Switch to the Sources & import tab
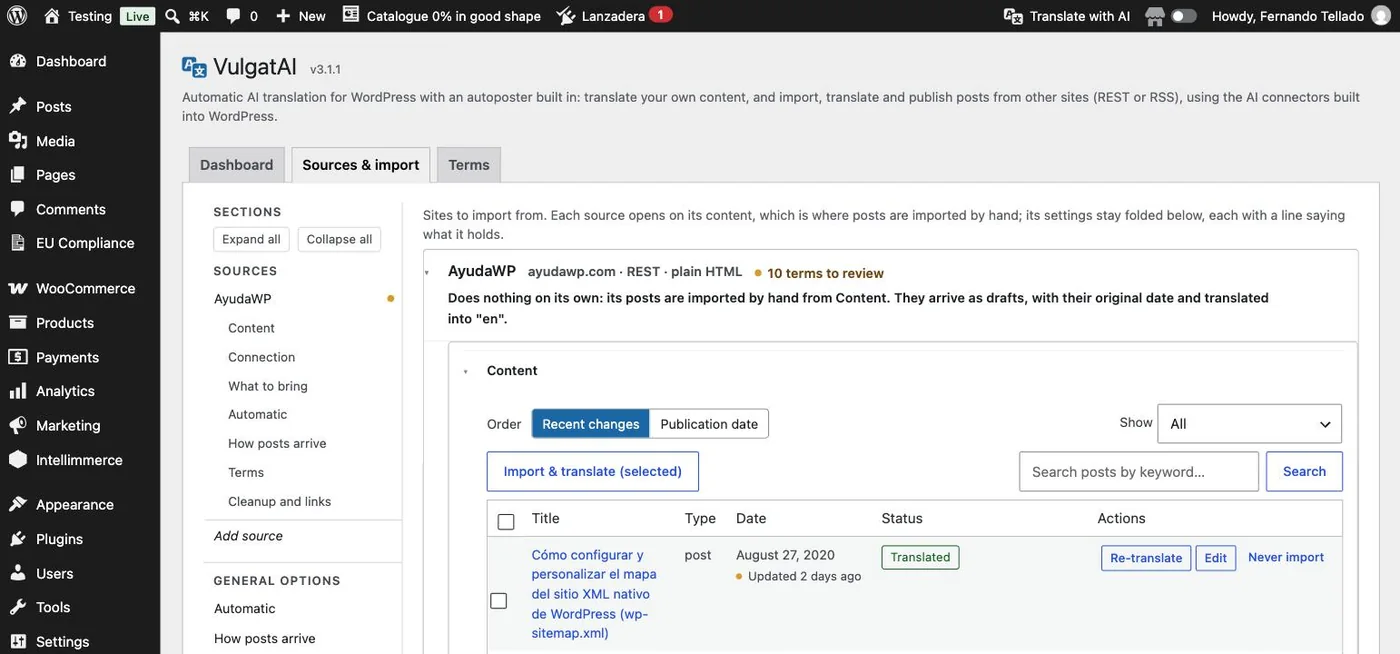 click(361, 165)
